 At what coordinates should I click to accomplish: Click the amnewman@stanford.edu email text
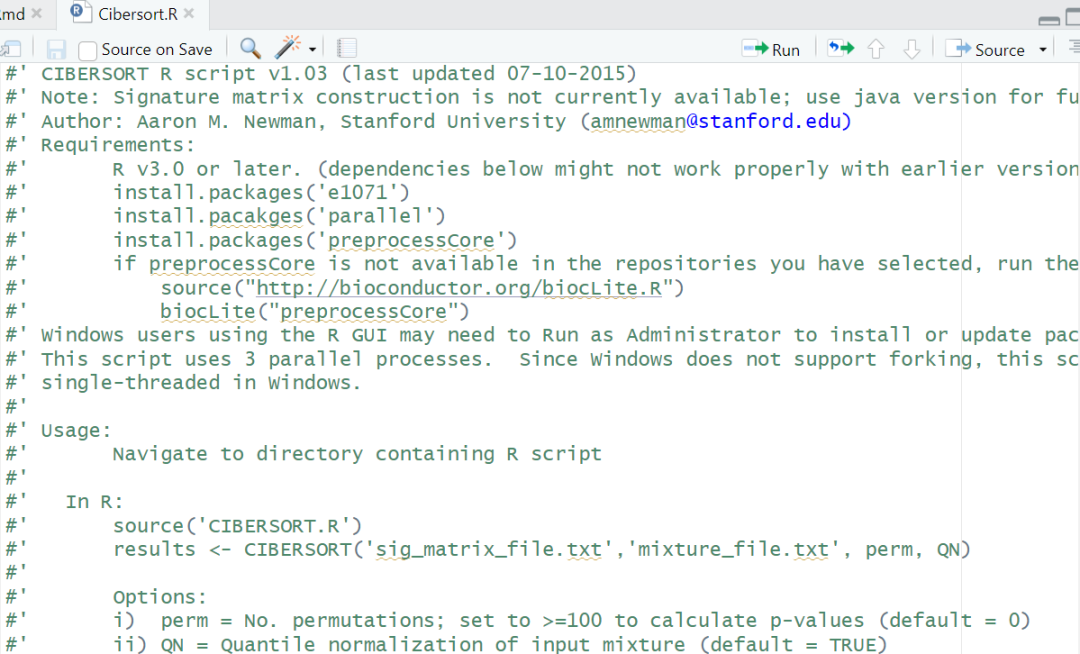pos(718,121)
